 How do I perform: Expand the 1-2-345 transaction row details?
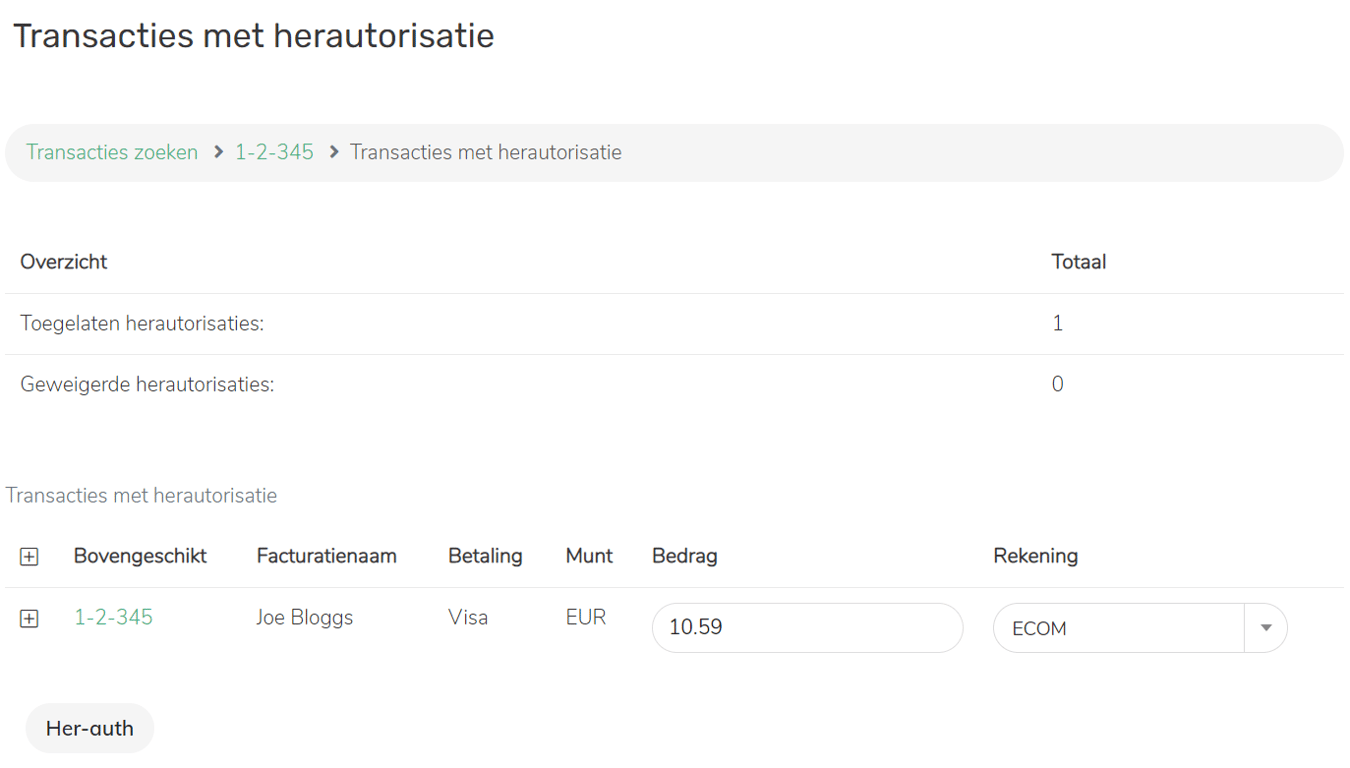[x=29, y=619]
